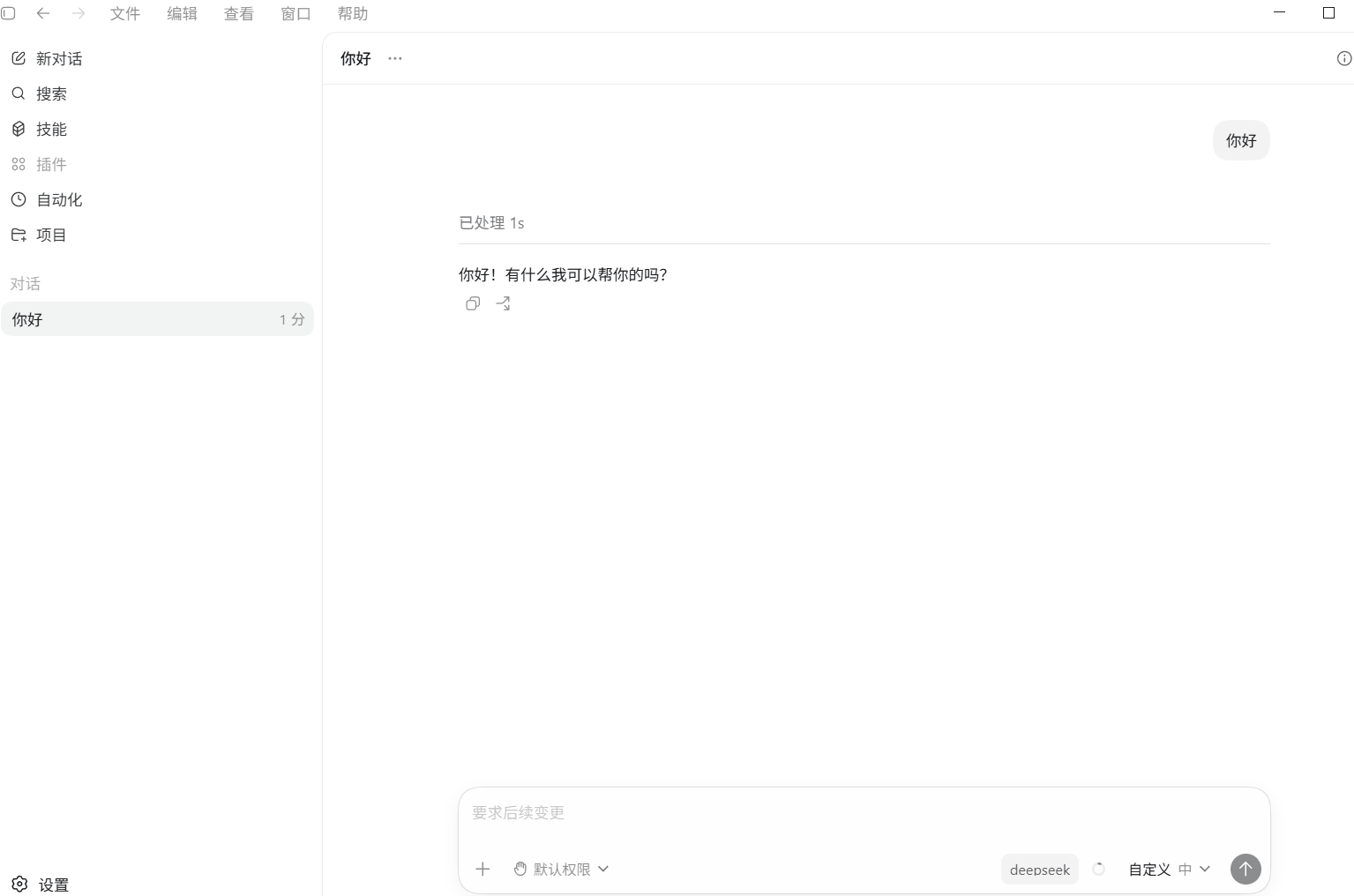
Task: Copy the assistant reply with the copy icon
Action: click(x=473, y=303)
